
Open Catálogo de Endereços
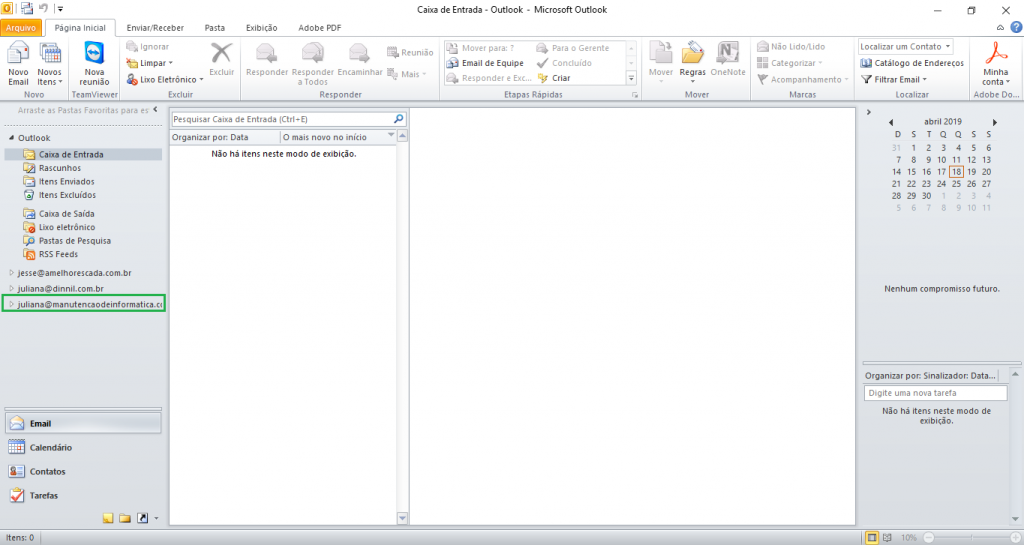(x=912, y=63)
